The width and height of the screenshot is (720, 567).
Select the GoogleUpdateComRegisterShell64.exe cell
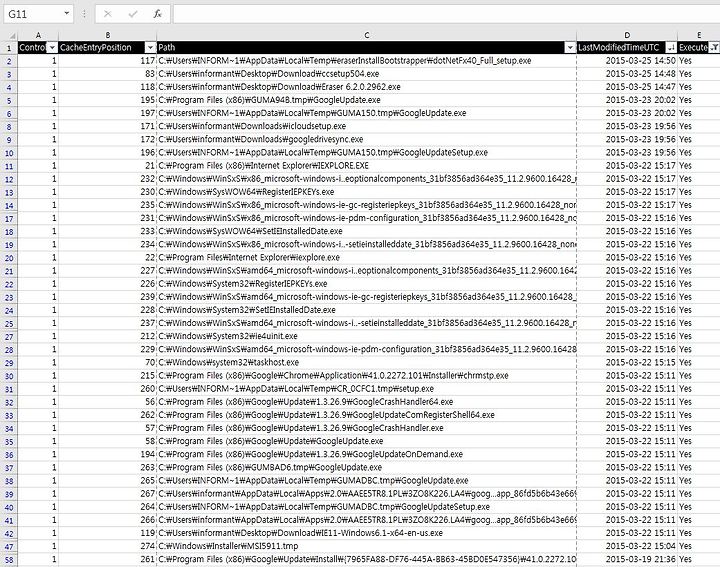366,415
